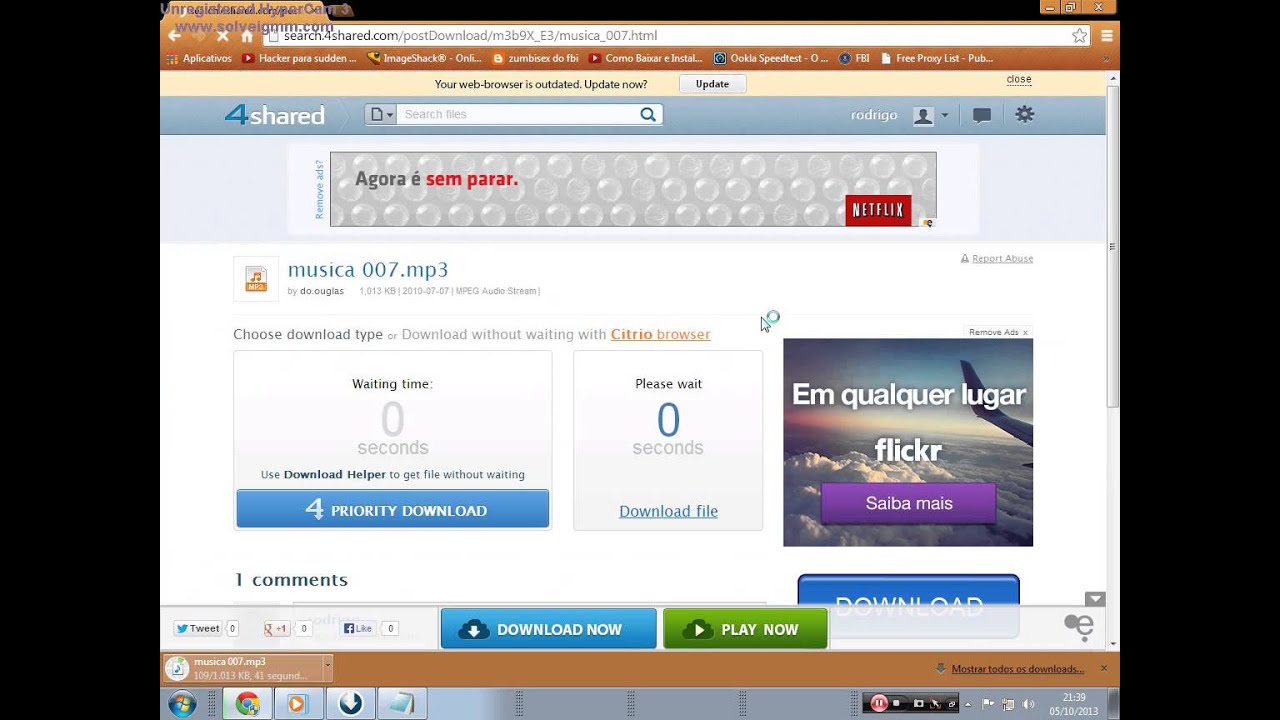Image resolution: width=1280 pixels, height=720 pixels.
Task: Expand the search file type dropdown
Action: click(x=381, y=114)
